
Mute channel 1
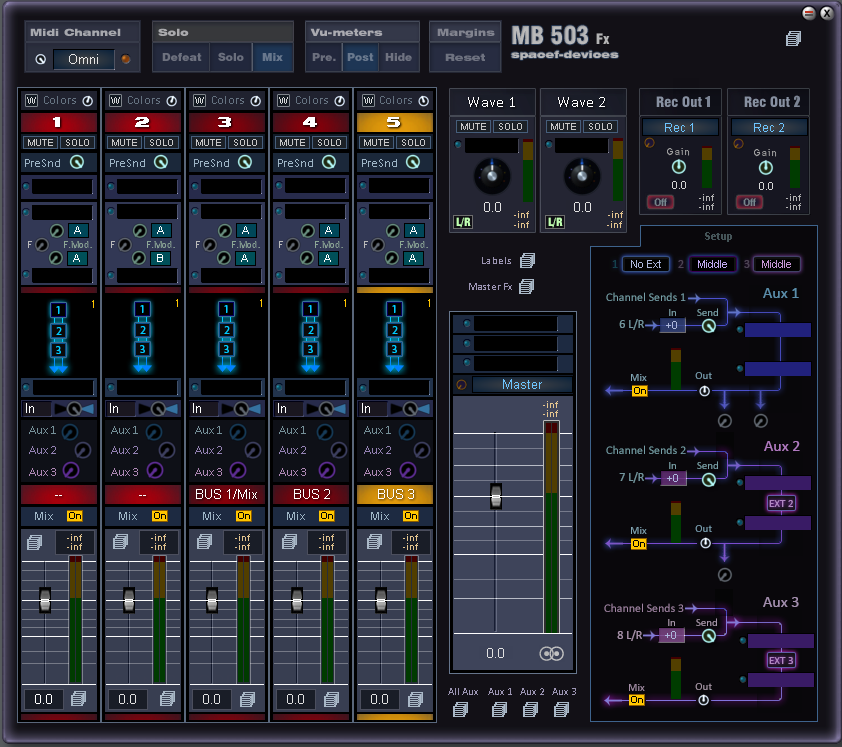click(40, 142)
